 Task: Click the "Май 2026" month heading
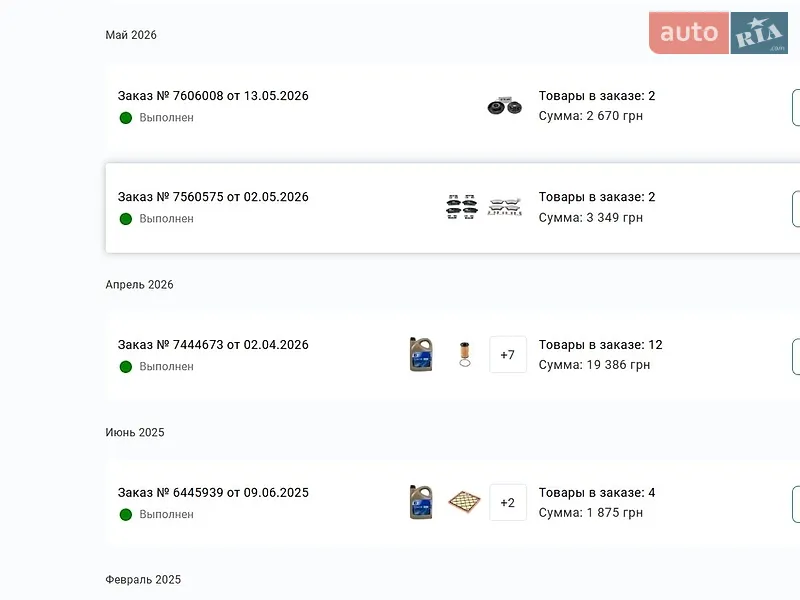[x=131, y=35]
